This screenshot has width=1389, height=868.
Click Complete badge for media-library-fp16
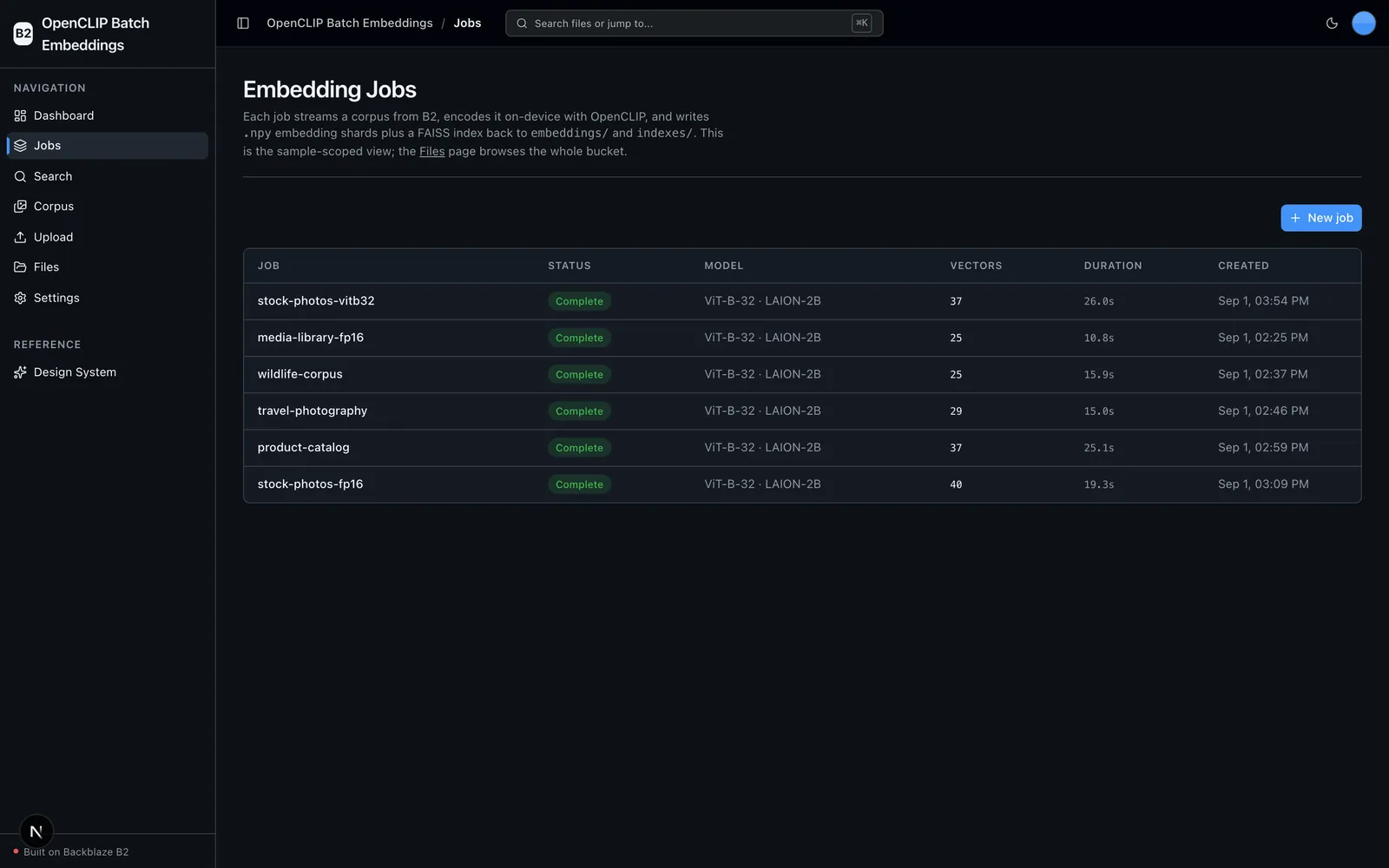579,338
